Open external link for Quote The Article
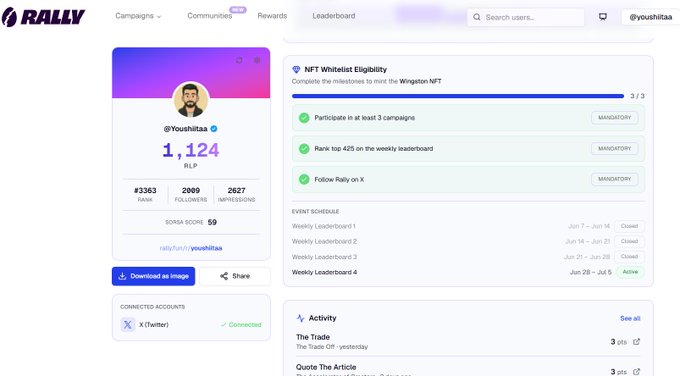This screenshot has height=376, width=680. click(636, 372)
